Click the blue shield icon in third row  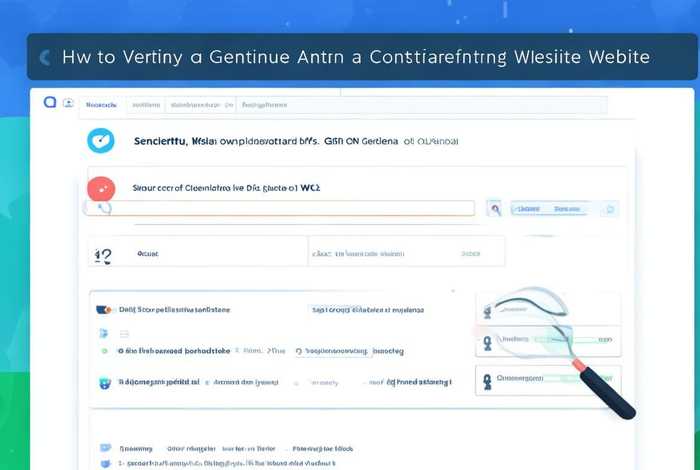tap(102, 382)
